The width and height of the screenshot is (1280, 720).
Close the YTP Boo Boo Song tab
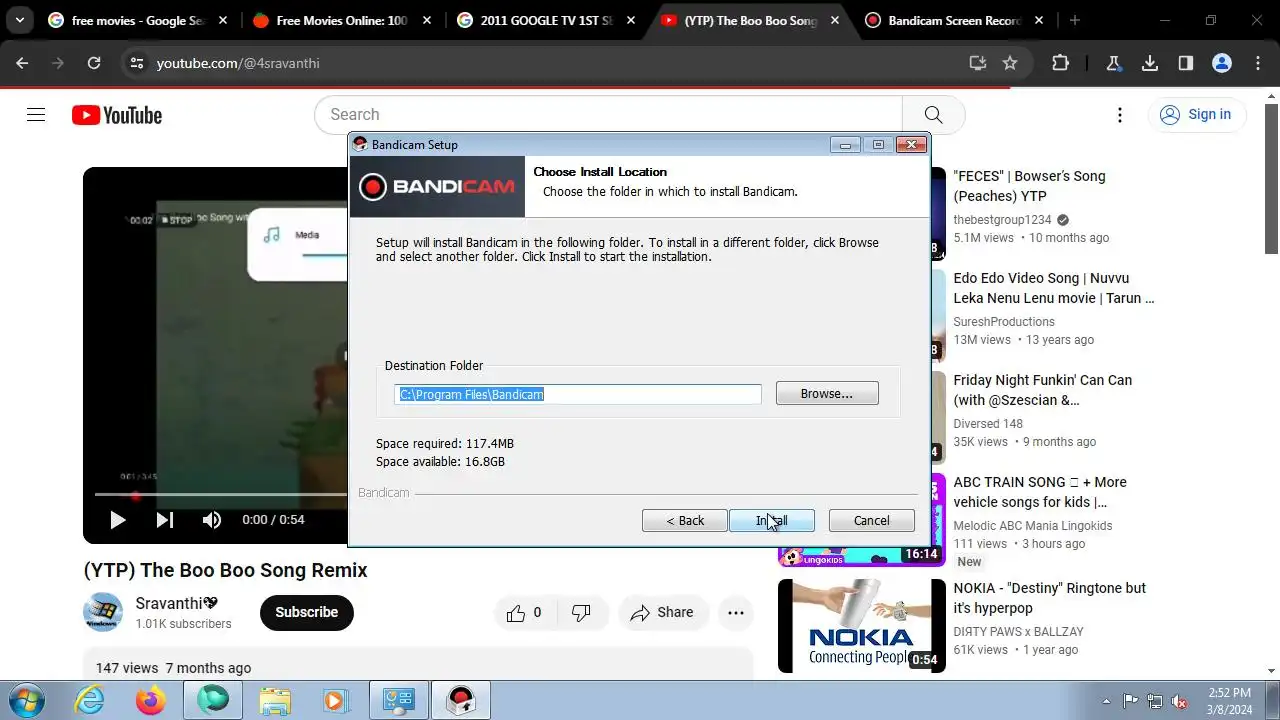(x=834, y=20)
